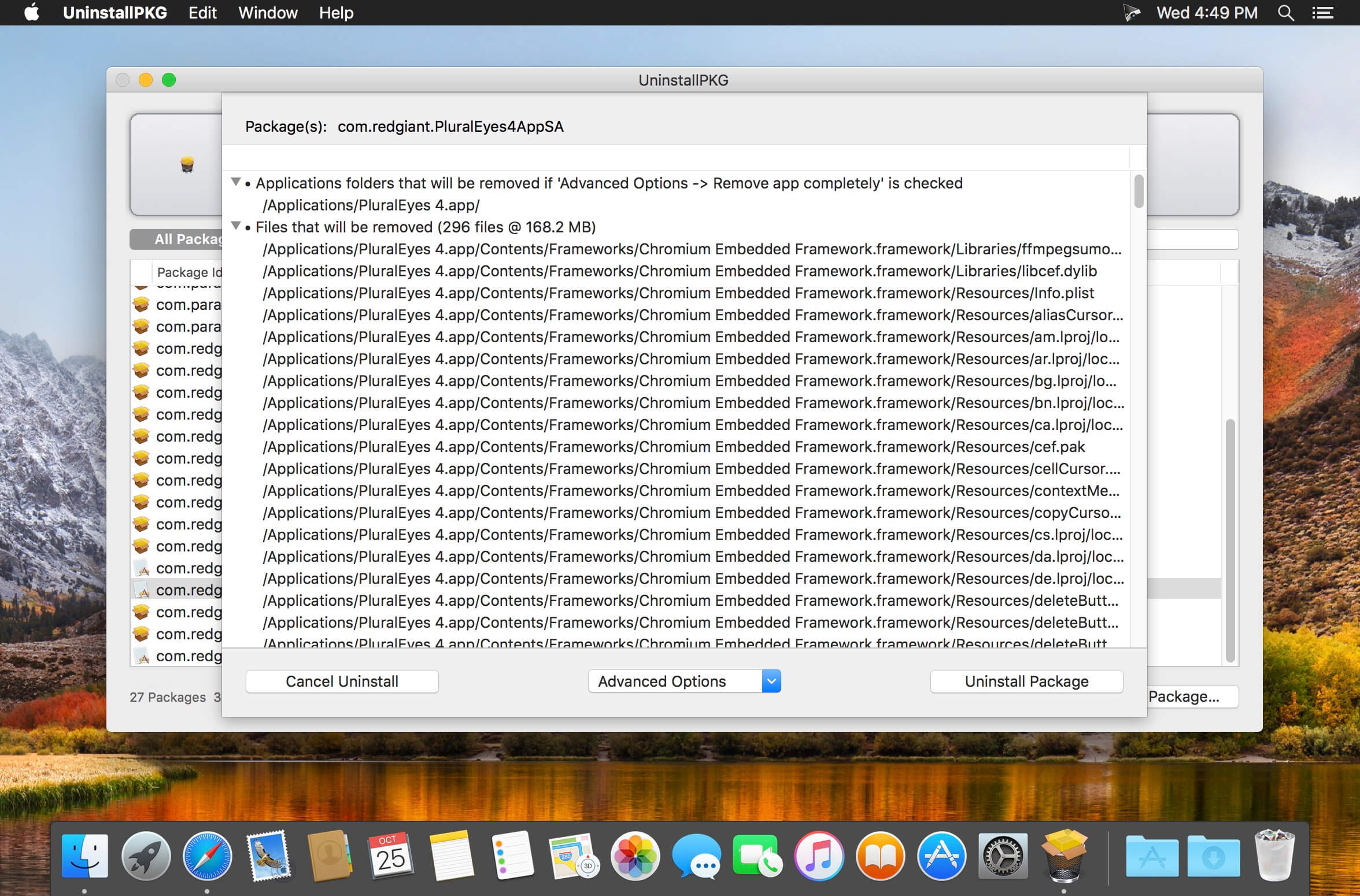
Task: Open System Preferences gear icon
Action: pos(1003,856)
